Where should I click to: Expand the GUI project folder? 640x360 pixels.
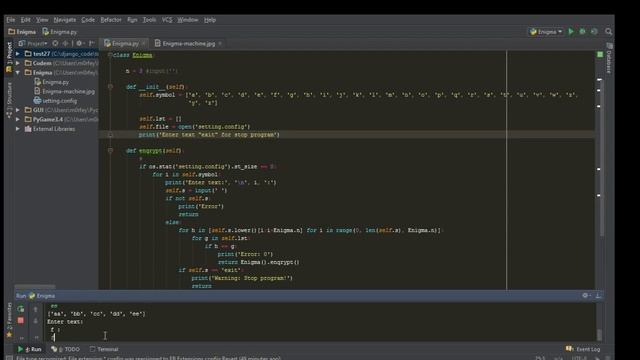pyautogui.click(x=18, y=110)
